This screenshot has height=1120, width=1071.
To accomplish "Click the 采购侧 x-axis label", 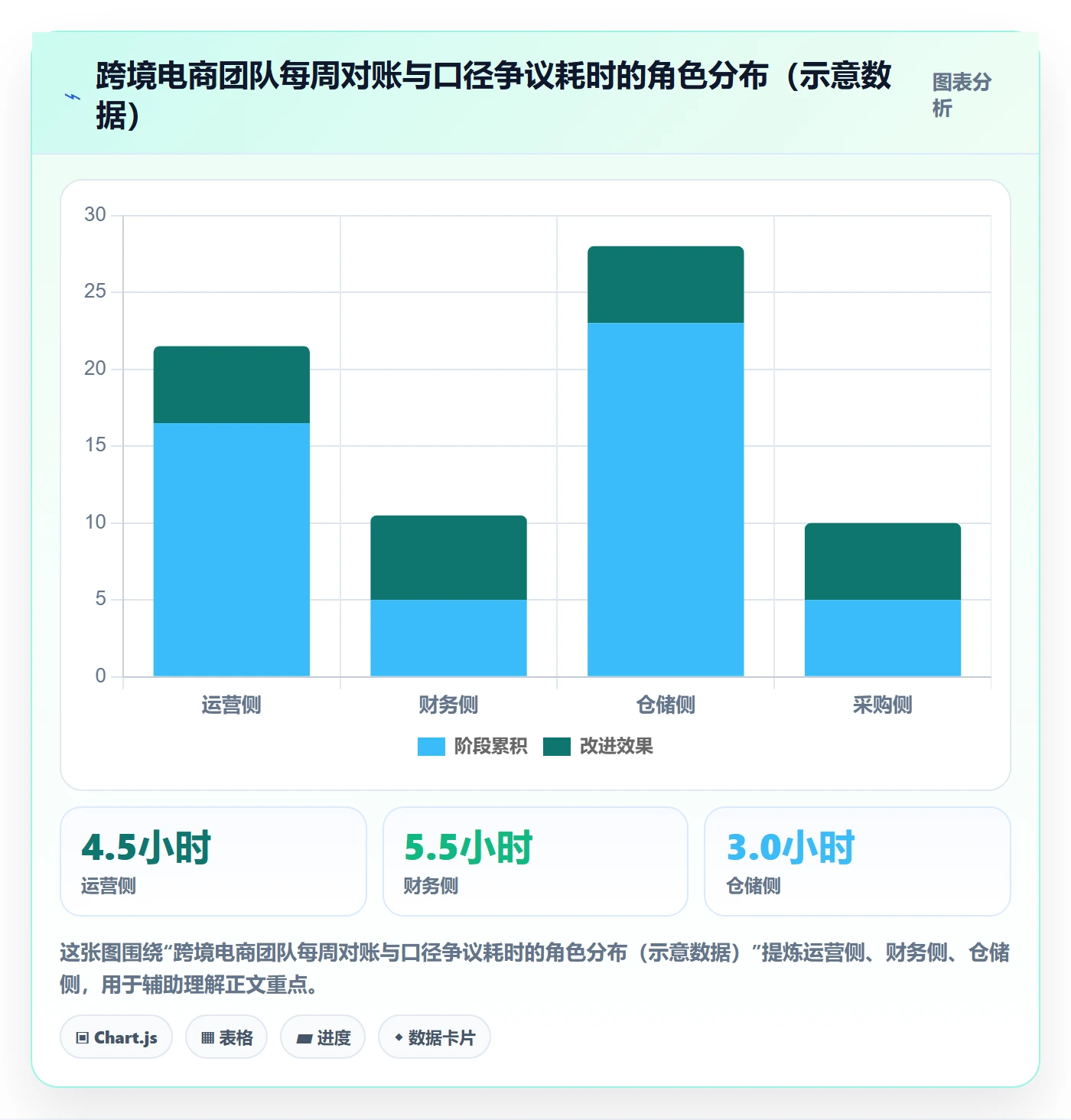I will coord(883,705).
